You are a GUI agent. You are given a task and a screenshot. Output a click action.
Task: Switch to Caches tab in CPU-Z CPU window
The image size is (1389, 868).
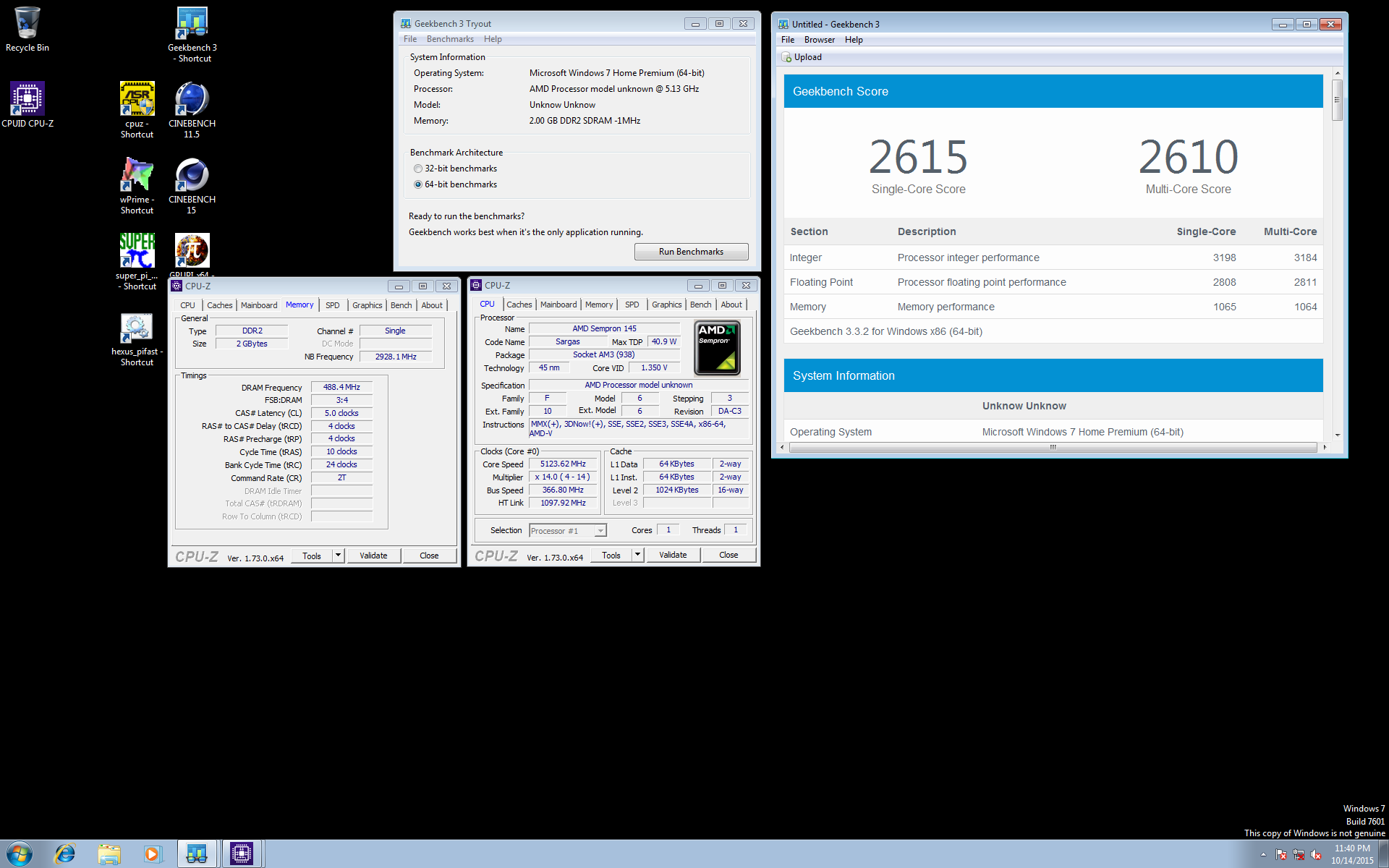pyautogui.click(x=519, y=305)
